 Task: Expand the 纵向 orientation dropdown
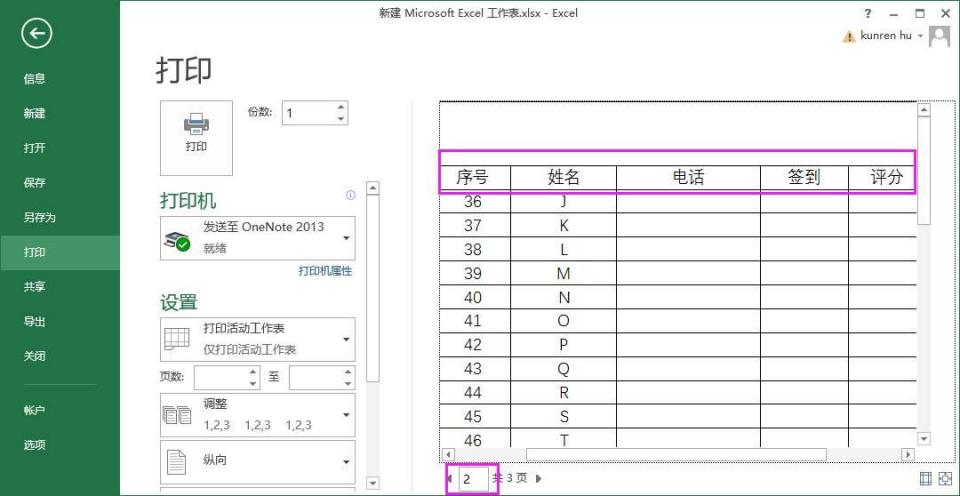[346, 462]
